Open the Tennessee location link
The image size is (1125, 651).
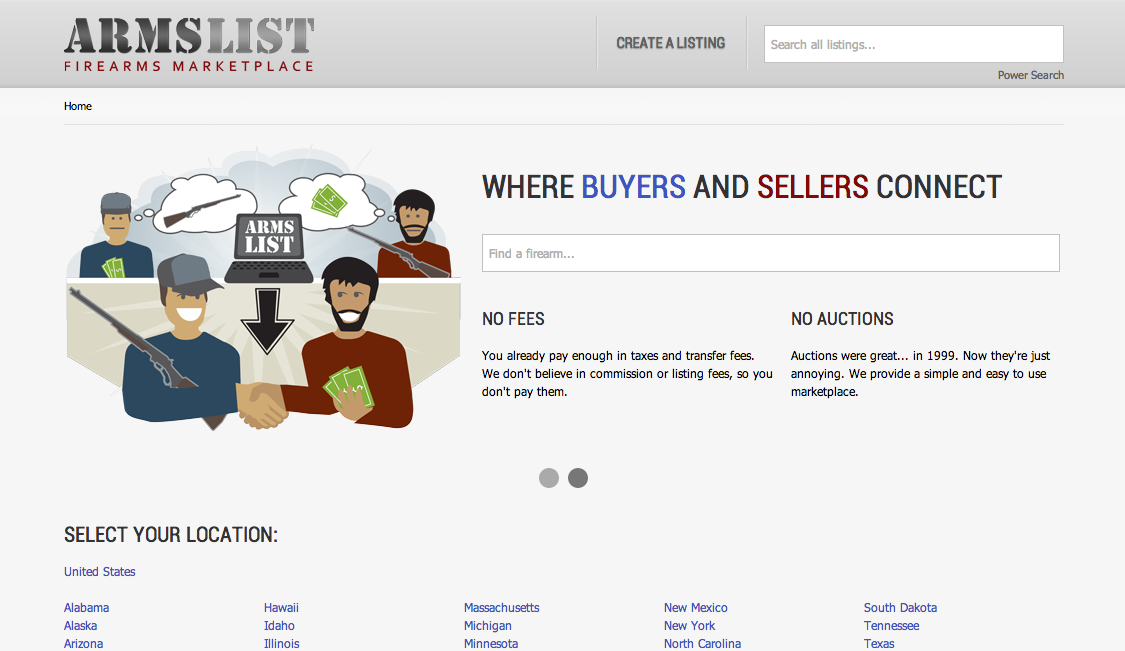(891, 626)
